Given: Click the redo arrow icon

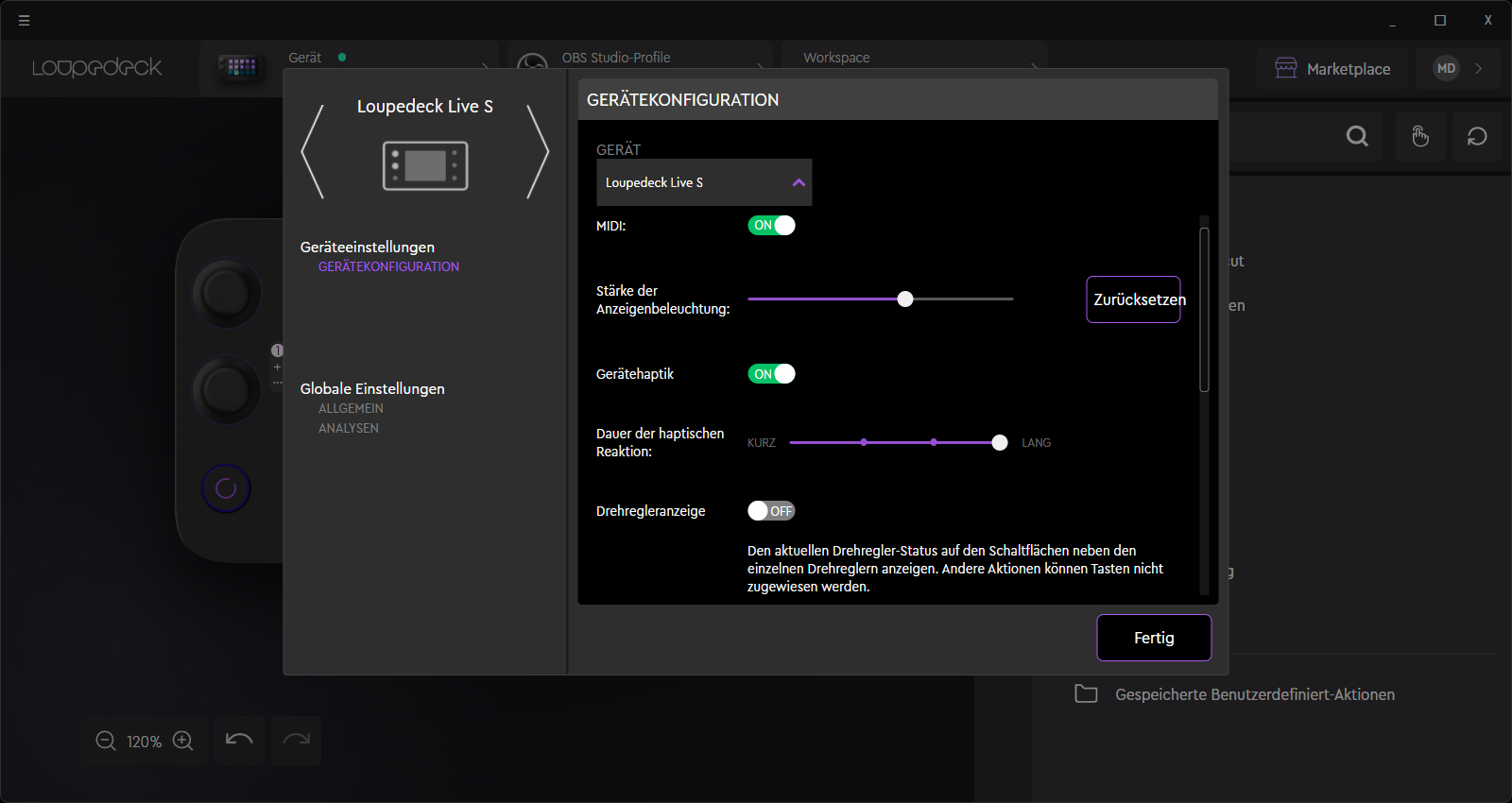Looking at the screenshot, I should (297, 740).
